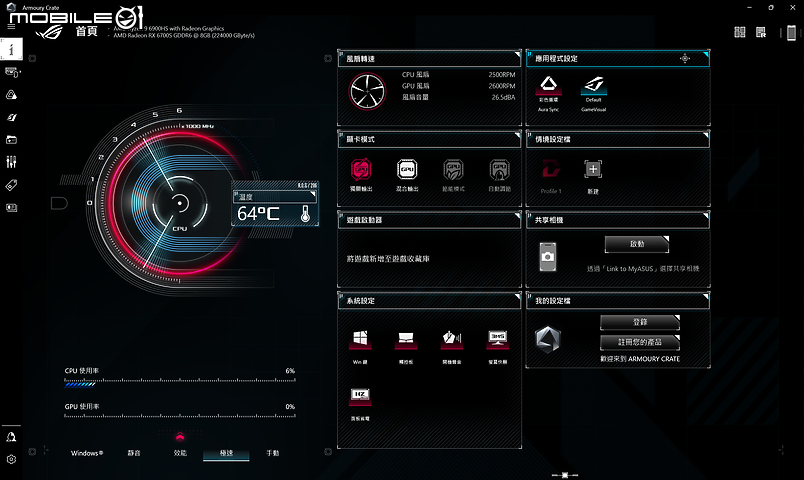Click the CPU 使用率 usage bar

(180, 382)
